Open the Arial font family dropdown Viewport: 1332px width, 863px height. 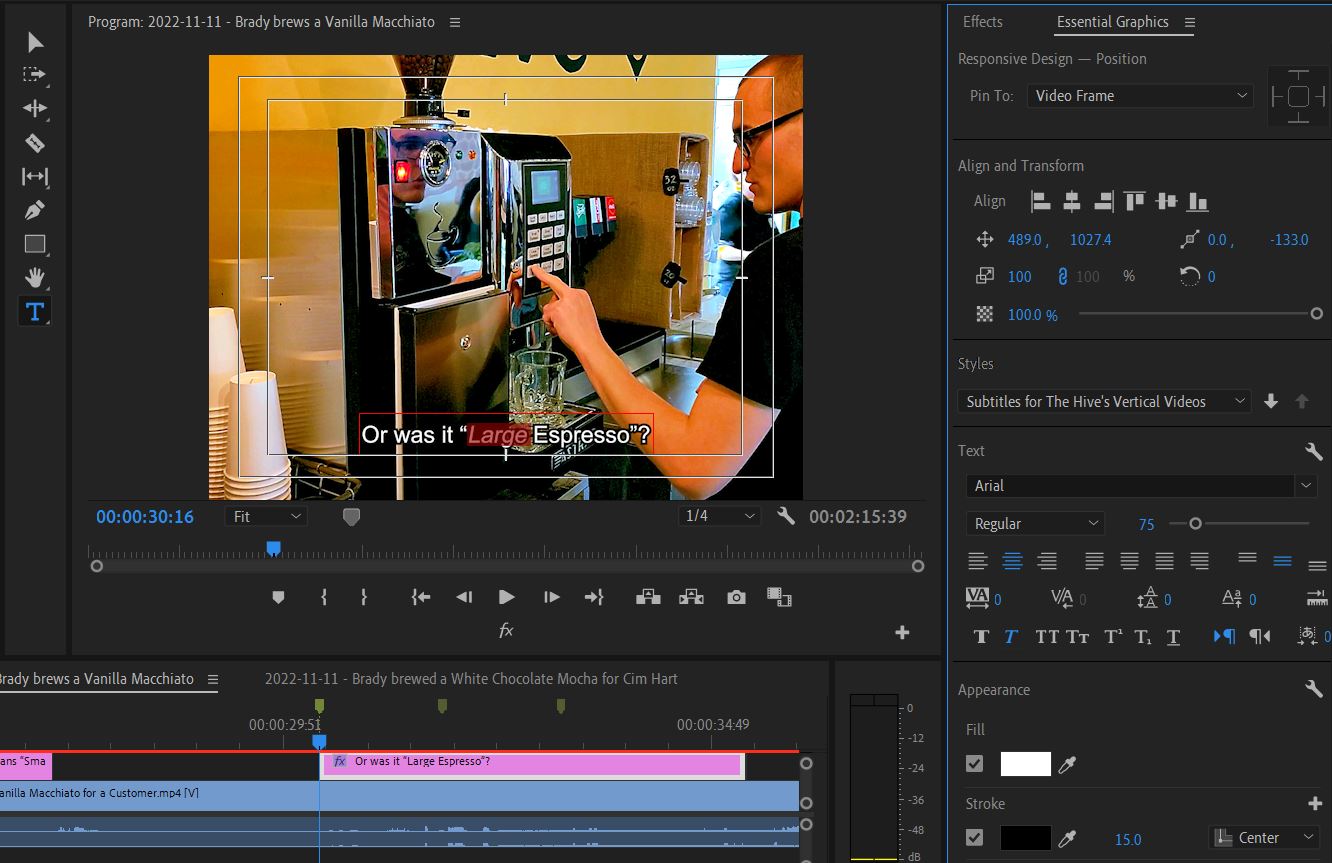1141,485
